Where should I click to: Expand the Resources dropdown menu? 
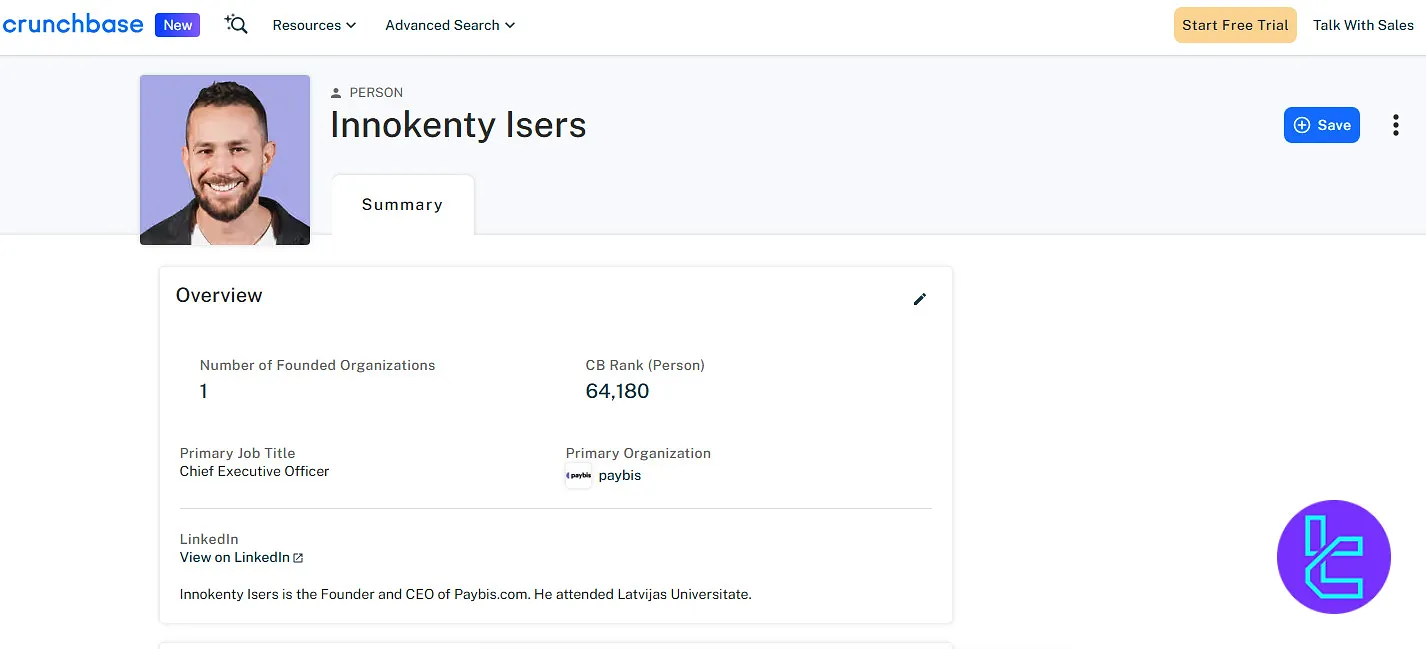click(314, 25)
